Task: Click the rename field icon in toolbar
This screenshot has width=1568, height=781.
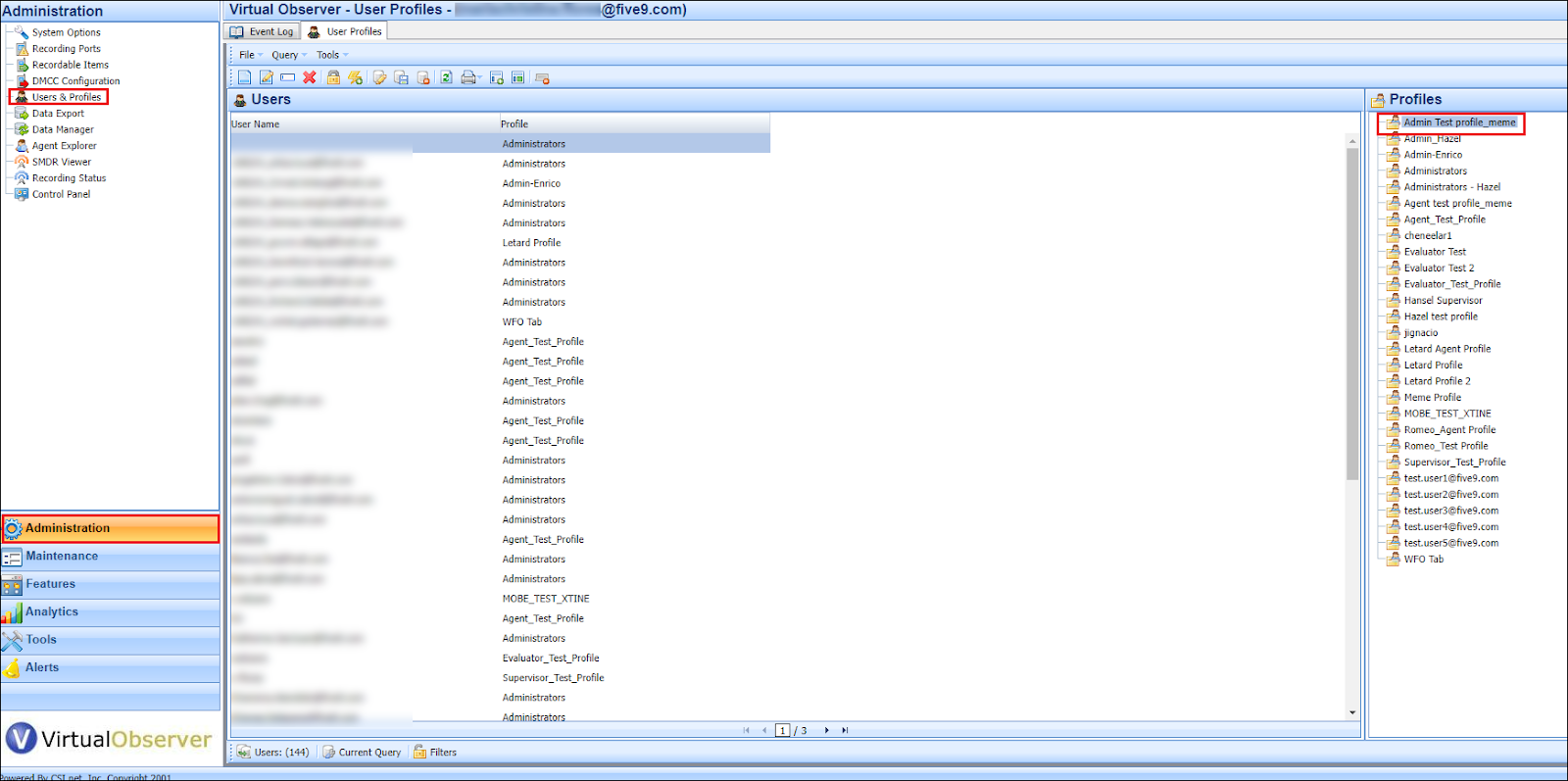Action: click(x=287, y=77)
